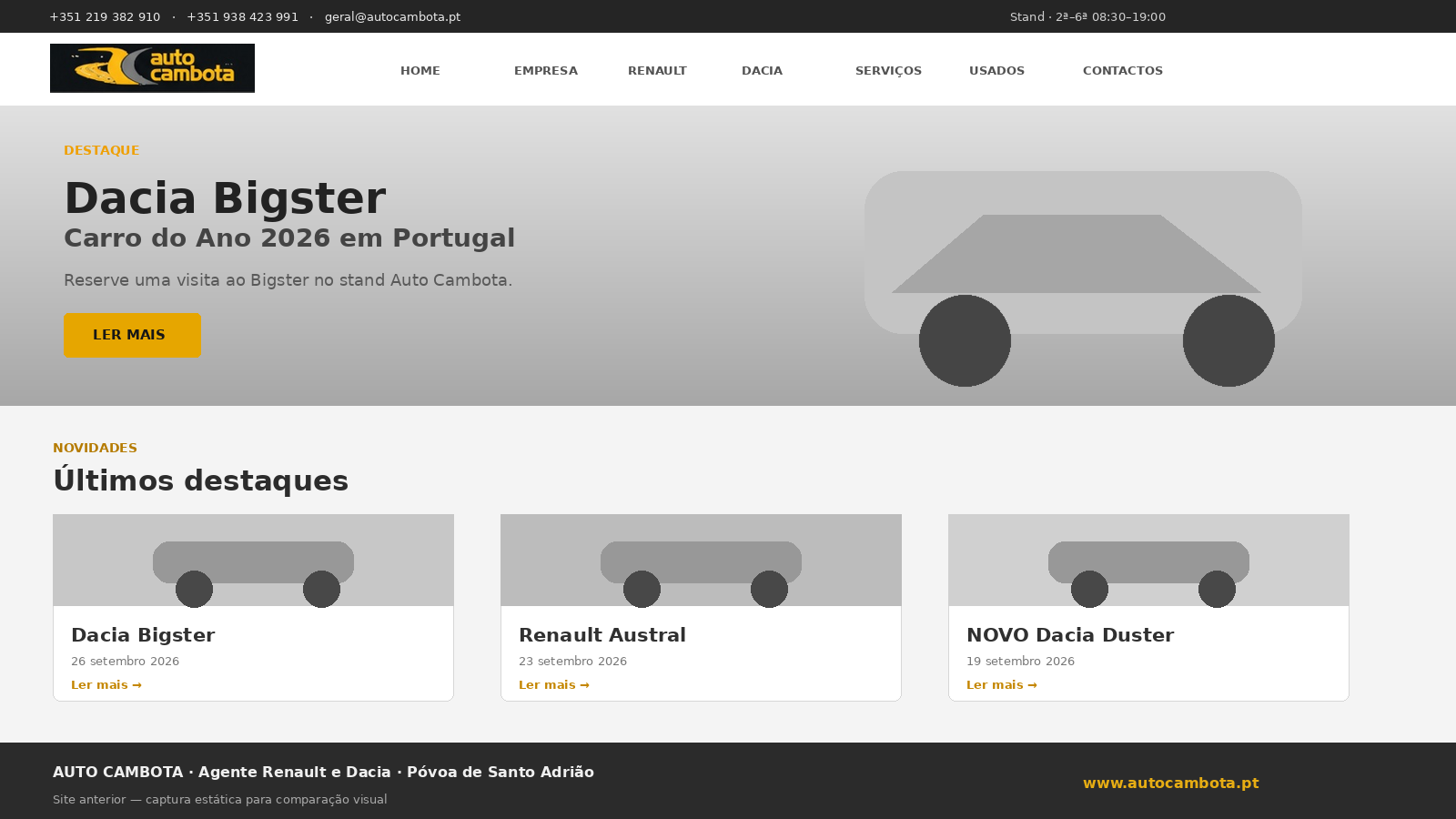The height and width of the screenshot is (819, 1456).
Task: Click Carro do Ano 2026 em Portugal subtitle
Action: click(289, 238)
